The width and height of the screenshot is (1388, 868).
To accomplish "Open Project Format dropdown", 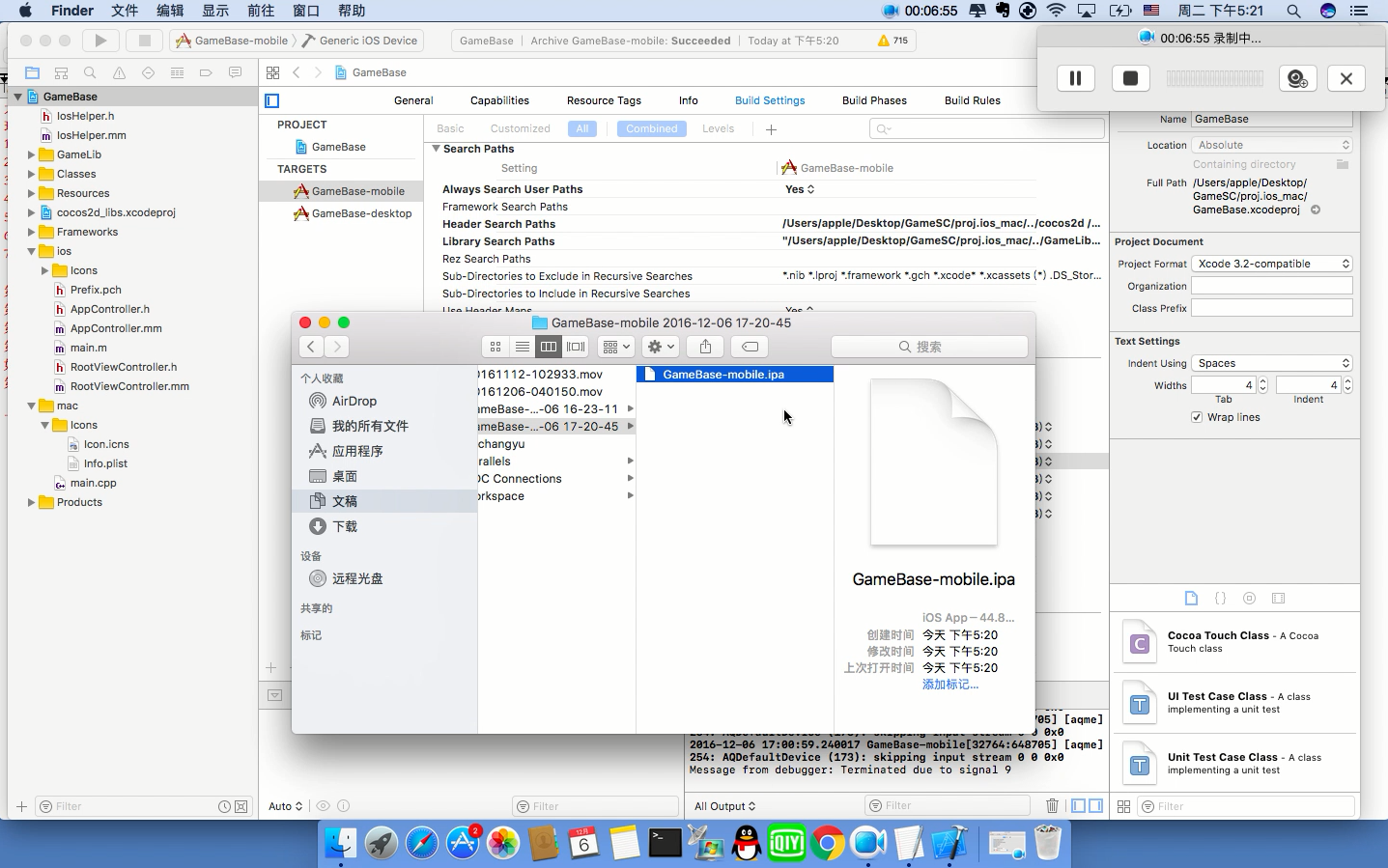I will [1272, 264].
